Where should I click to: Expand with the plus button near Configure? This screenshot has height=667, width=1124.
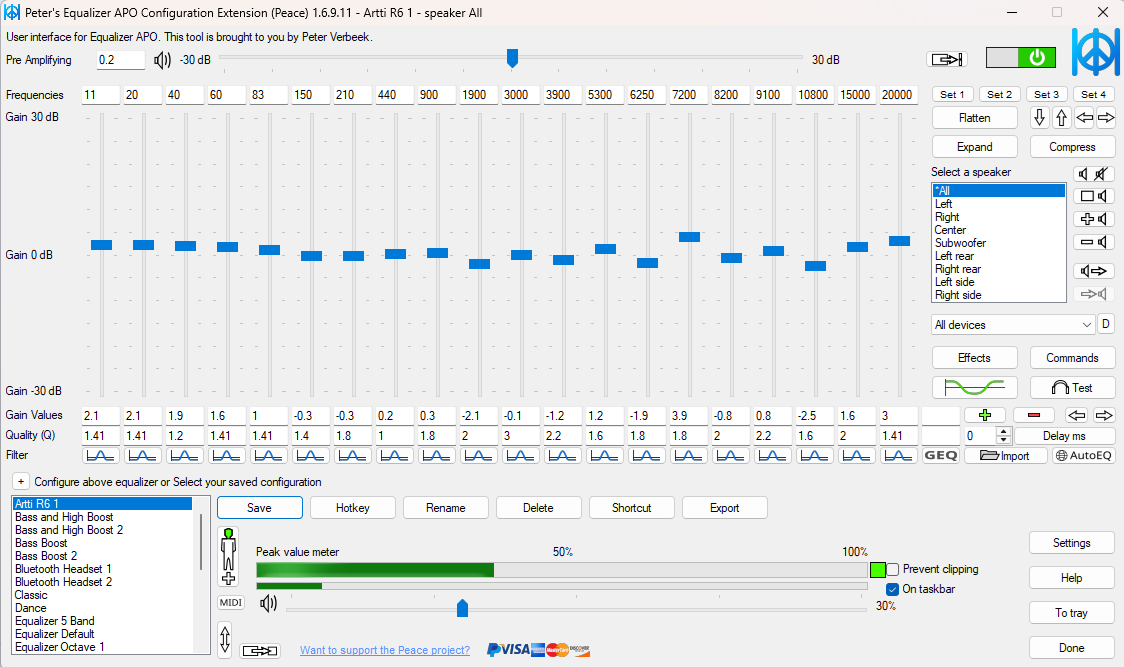click(21, 481)
